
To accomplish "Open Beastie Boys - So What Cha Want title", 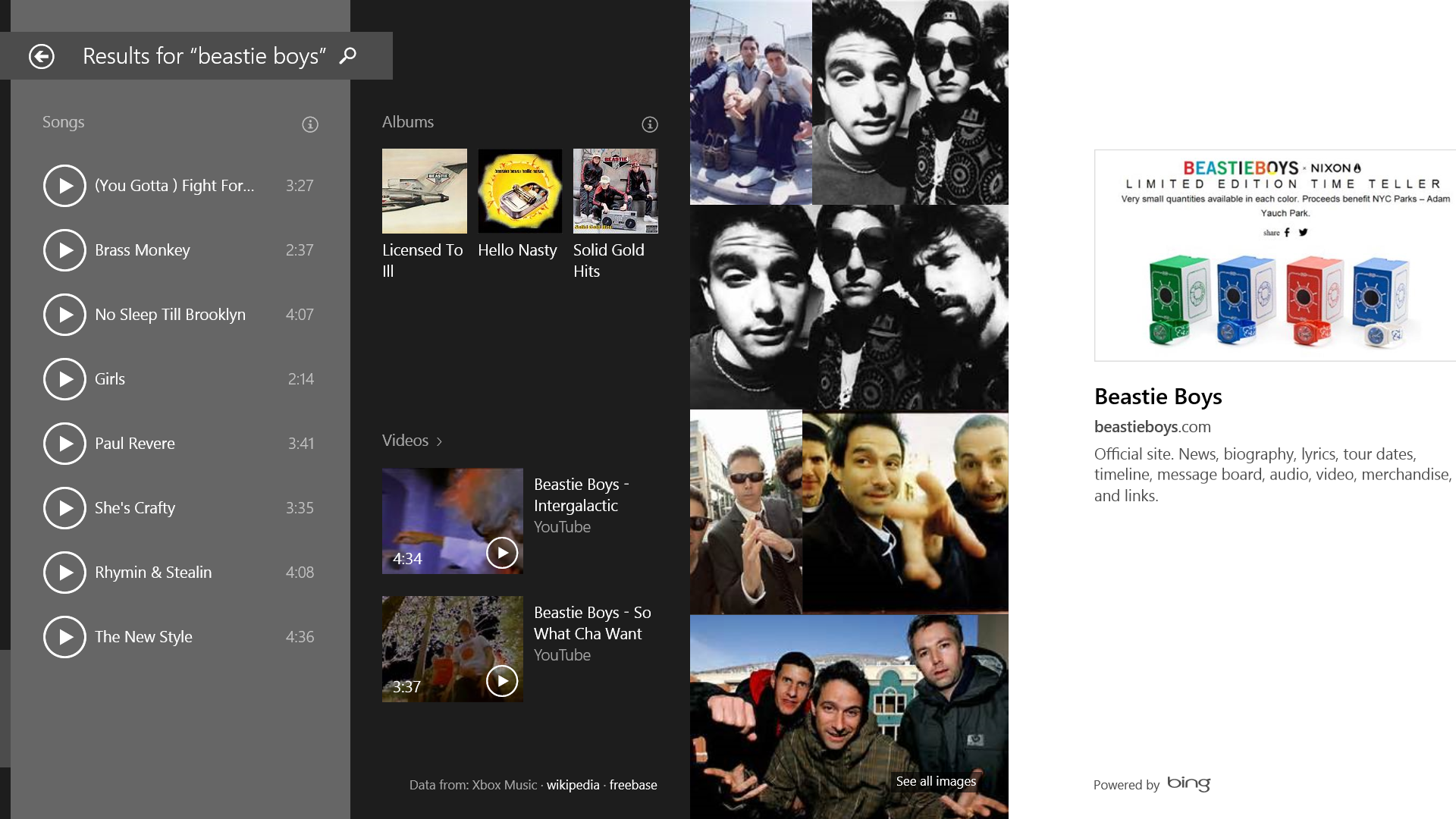I will pos(592,623).
